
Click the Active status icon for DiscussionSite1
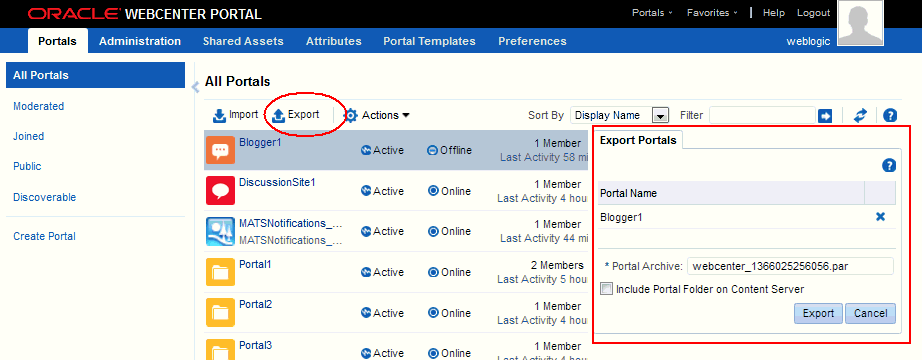point(366,191)
